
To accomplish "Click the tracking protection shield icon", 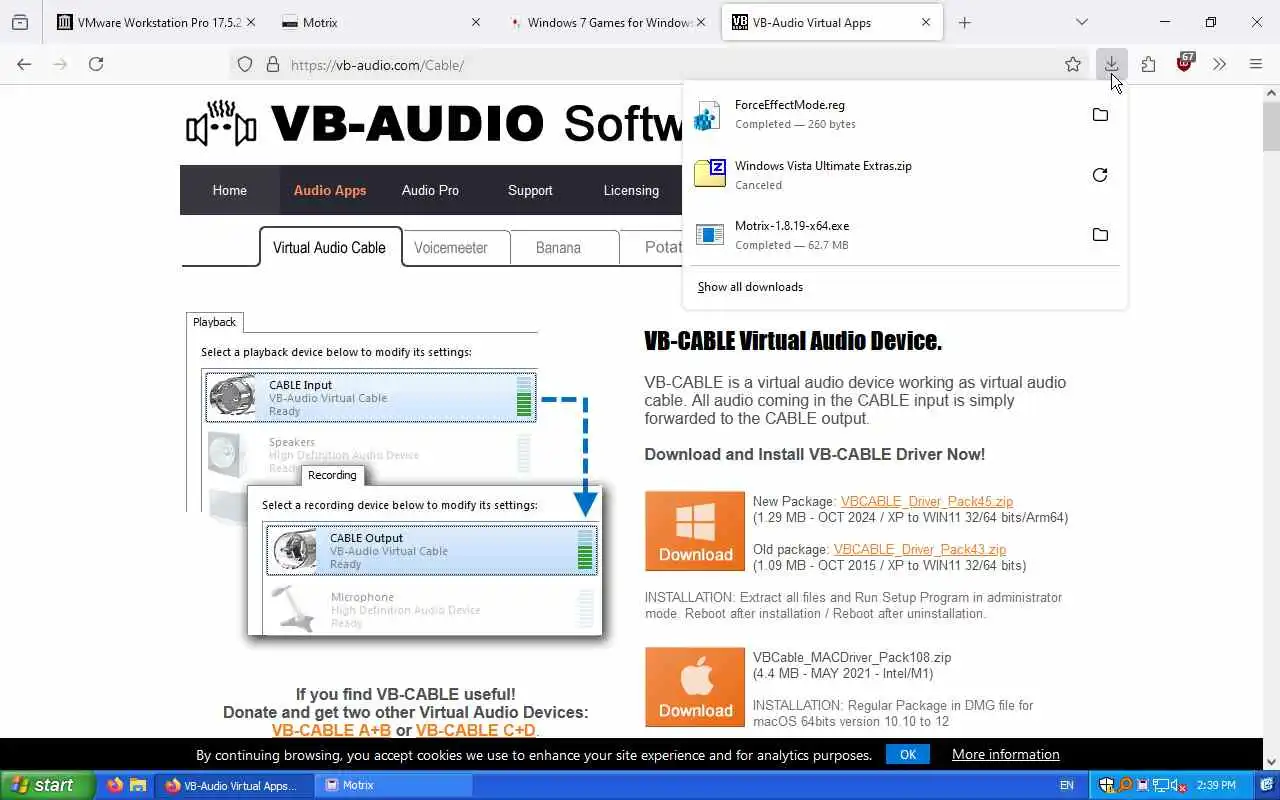I will 245,65.
